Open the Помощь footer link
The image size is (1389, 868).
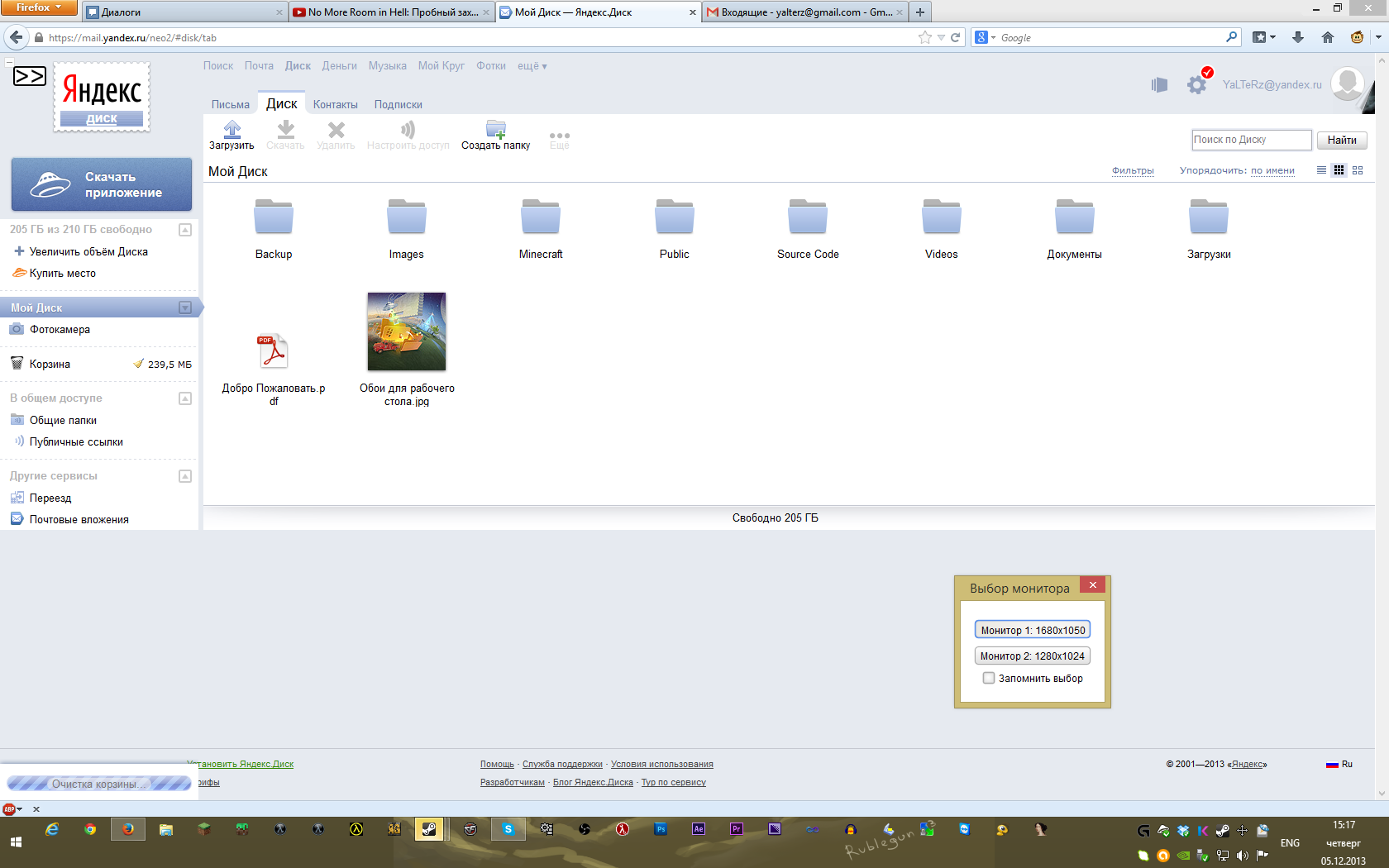(x=497, y=764)
